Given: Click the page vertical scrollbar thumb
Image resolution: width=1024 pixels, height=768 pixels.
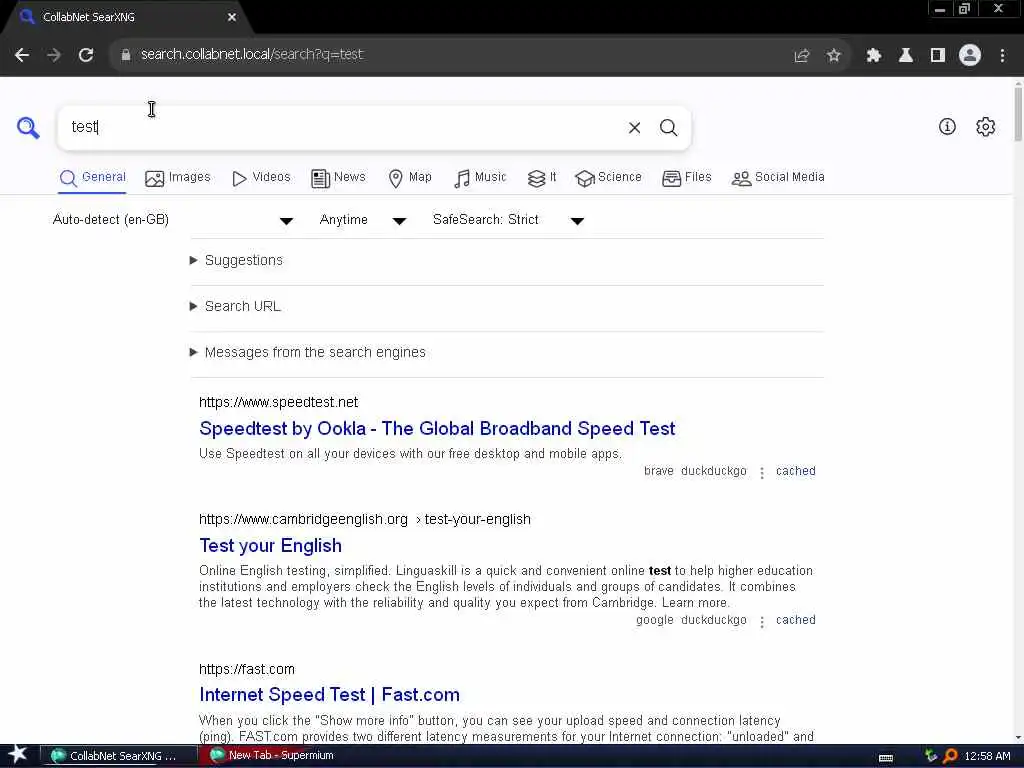Looking at the screenshot, I should (1018, 112).
